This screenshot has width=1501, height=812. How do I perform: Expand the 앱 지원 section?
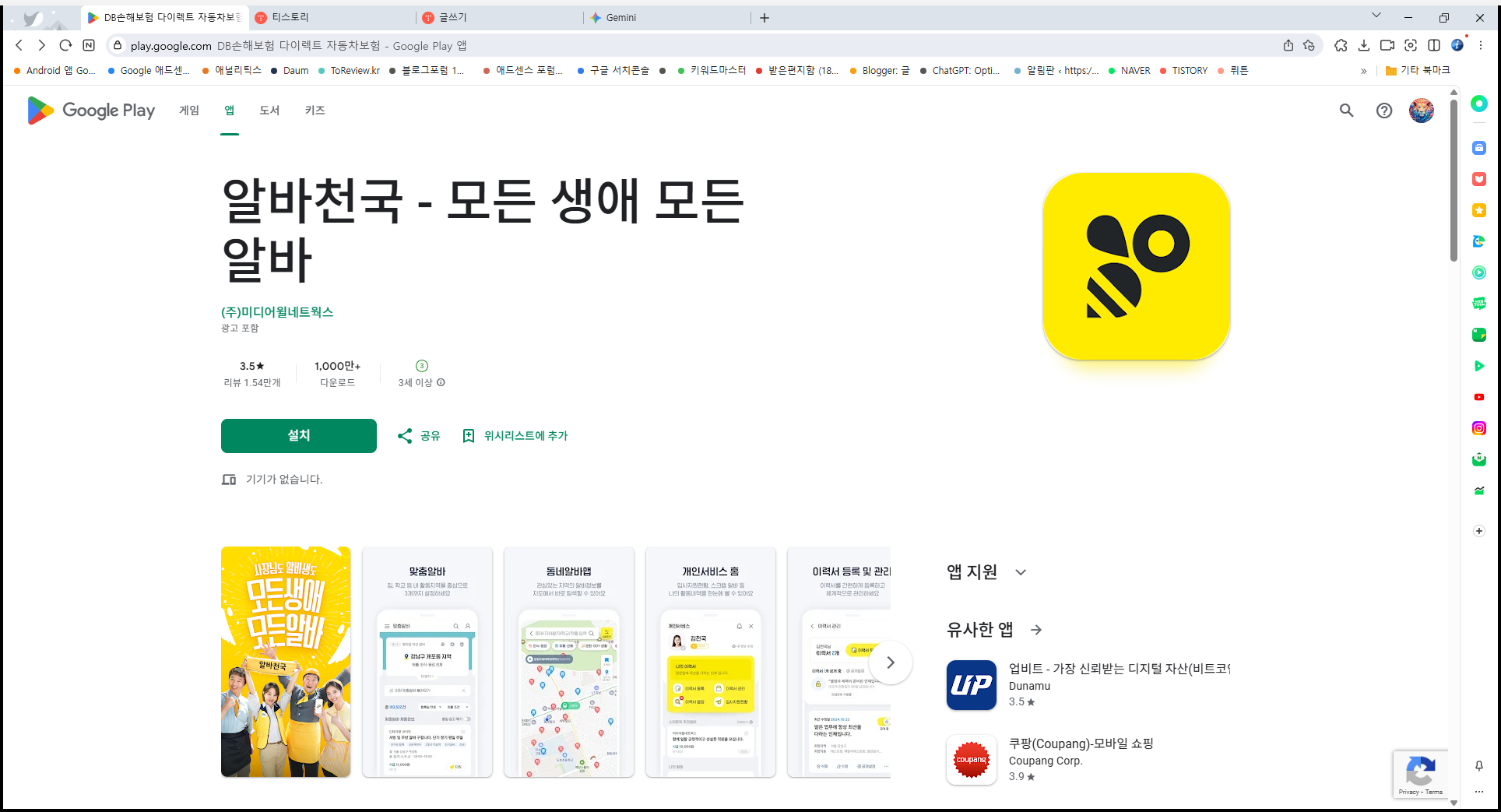pos(1021,572)
